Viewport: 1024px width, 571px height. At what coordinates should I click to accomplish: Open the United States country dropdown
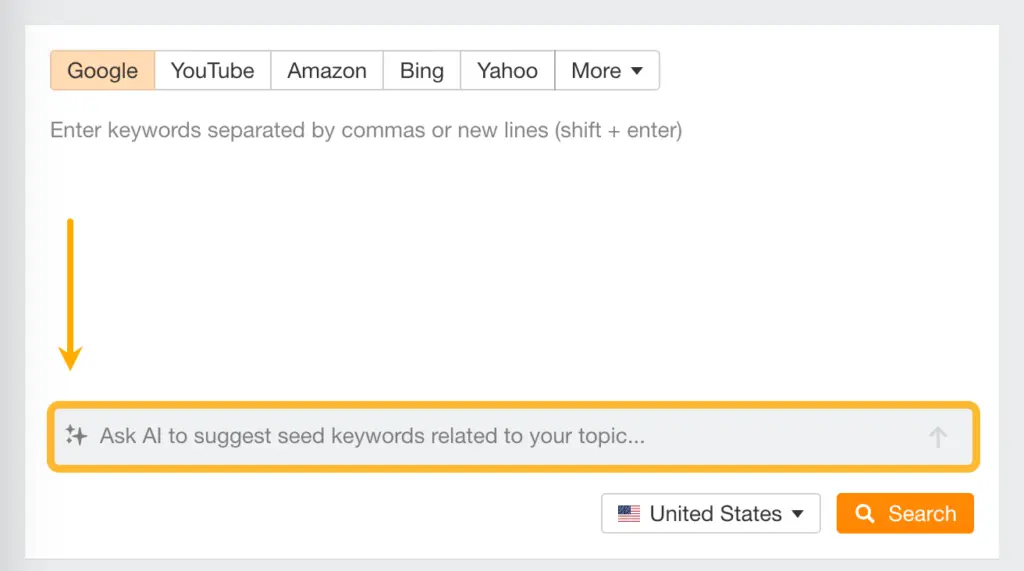click(710, 514)
